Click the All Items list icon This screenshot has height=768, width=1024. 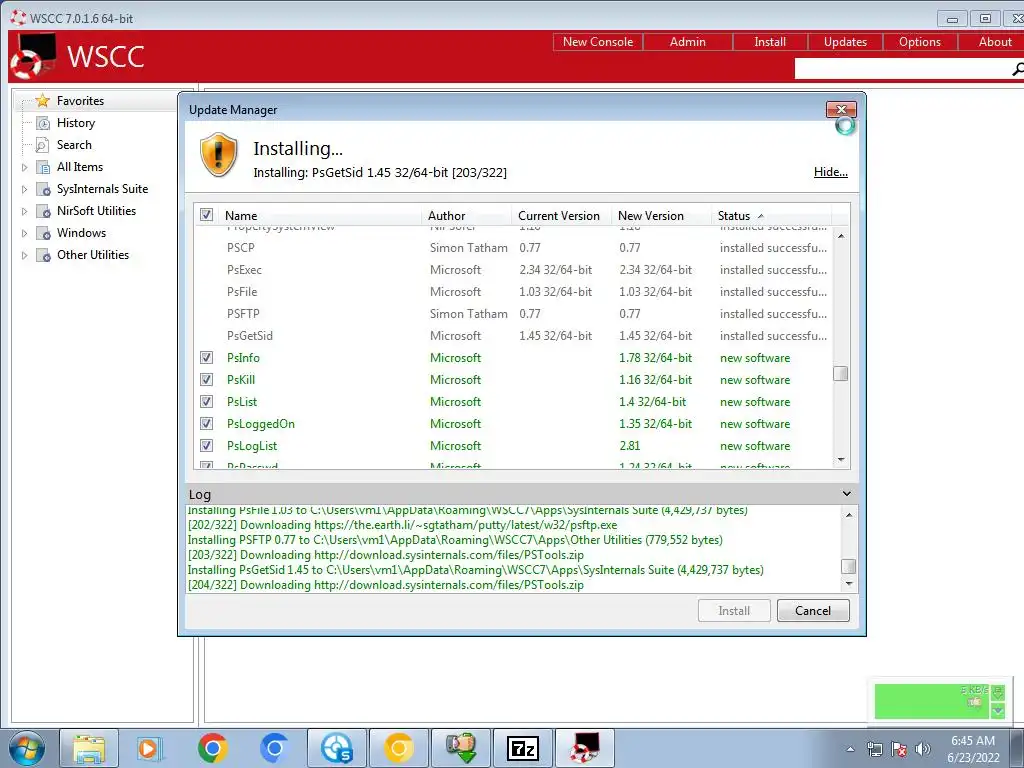(43, 167)
